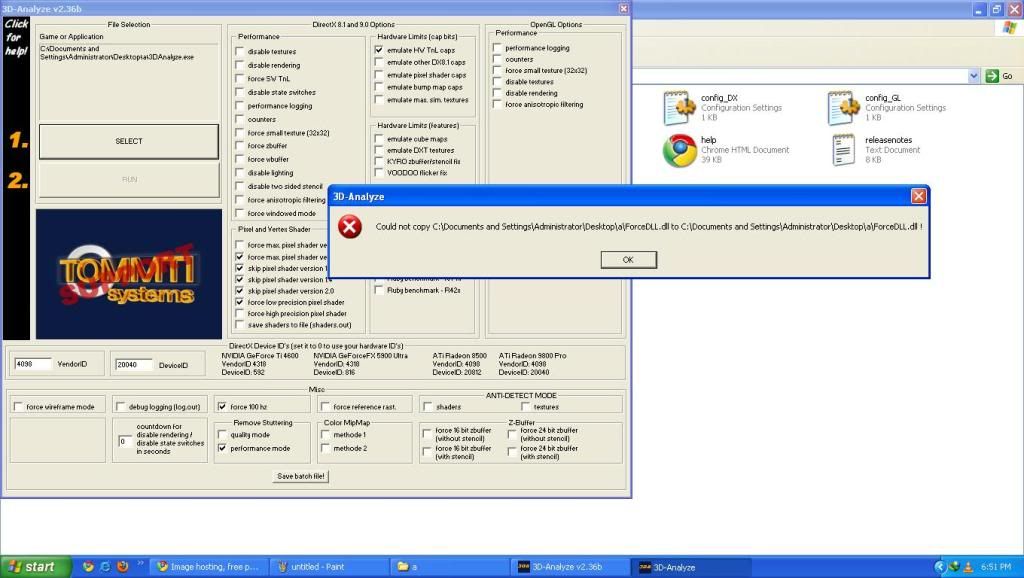Expand hidden system tray icons arrow
The height and width of the screenshot is (578, 1024).
[940, 567]
